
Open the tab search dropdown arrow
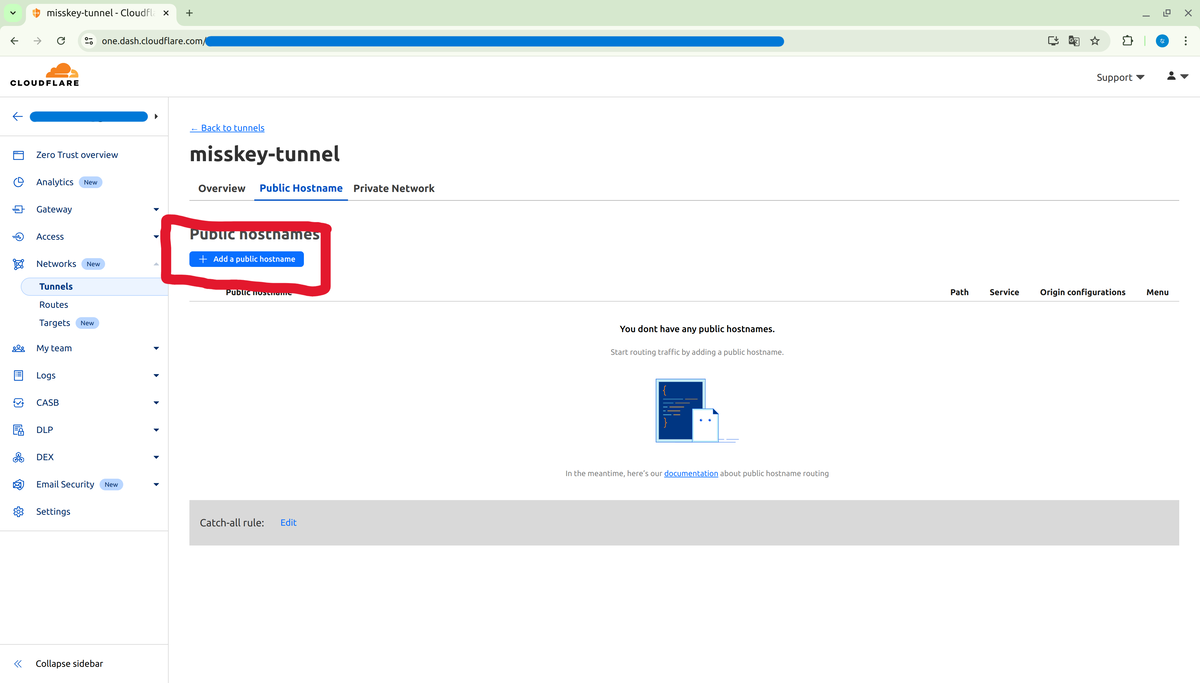[13, 13]
